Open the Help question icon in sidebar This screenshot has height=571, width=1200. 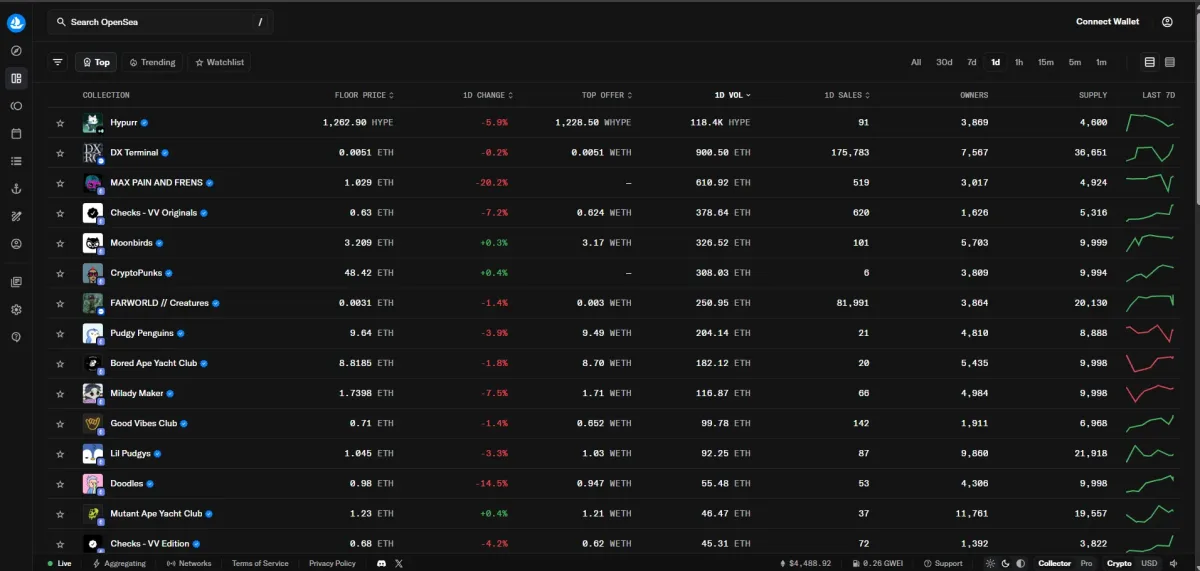(16, 337)
